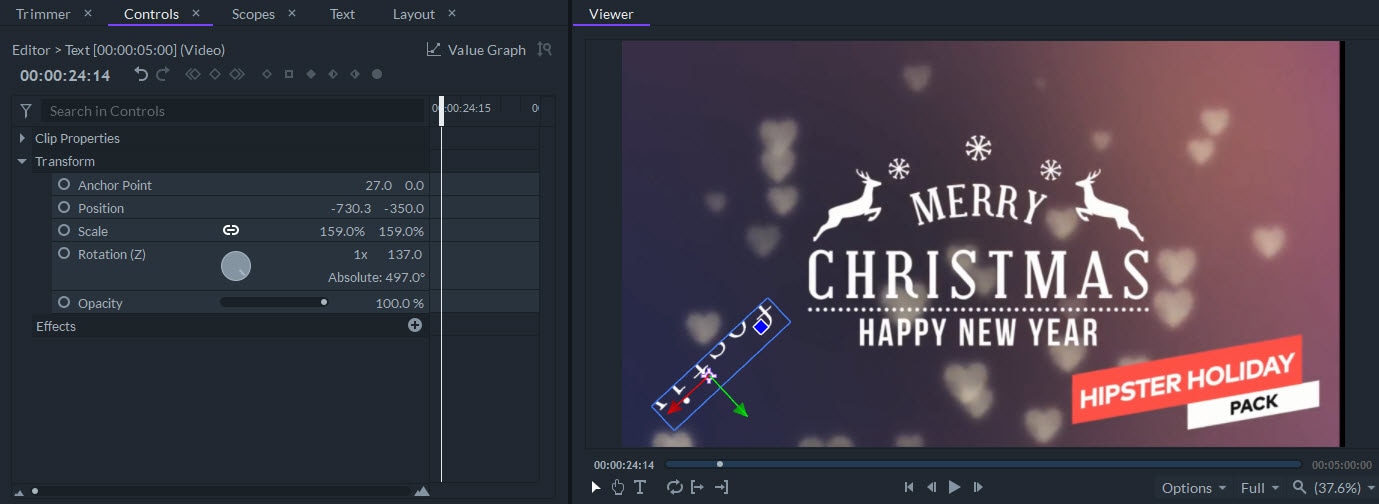
Task: Click the Opacity value 100.0 %
Action: coord(399,302)
